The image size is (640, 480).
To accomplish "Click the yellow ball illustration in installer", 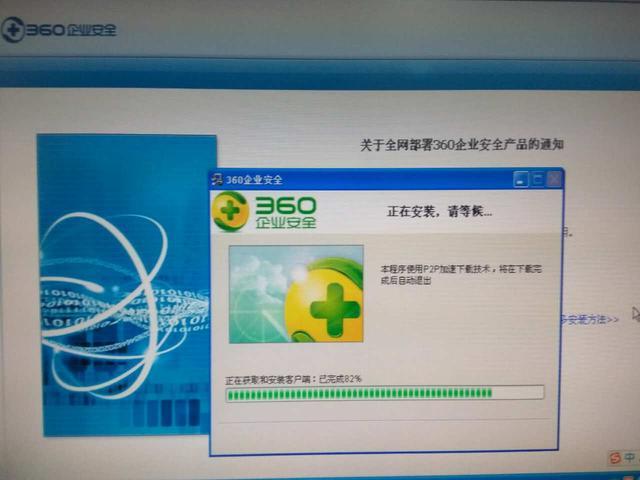I will (296, 294).
